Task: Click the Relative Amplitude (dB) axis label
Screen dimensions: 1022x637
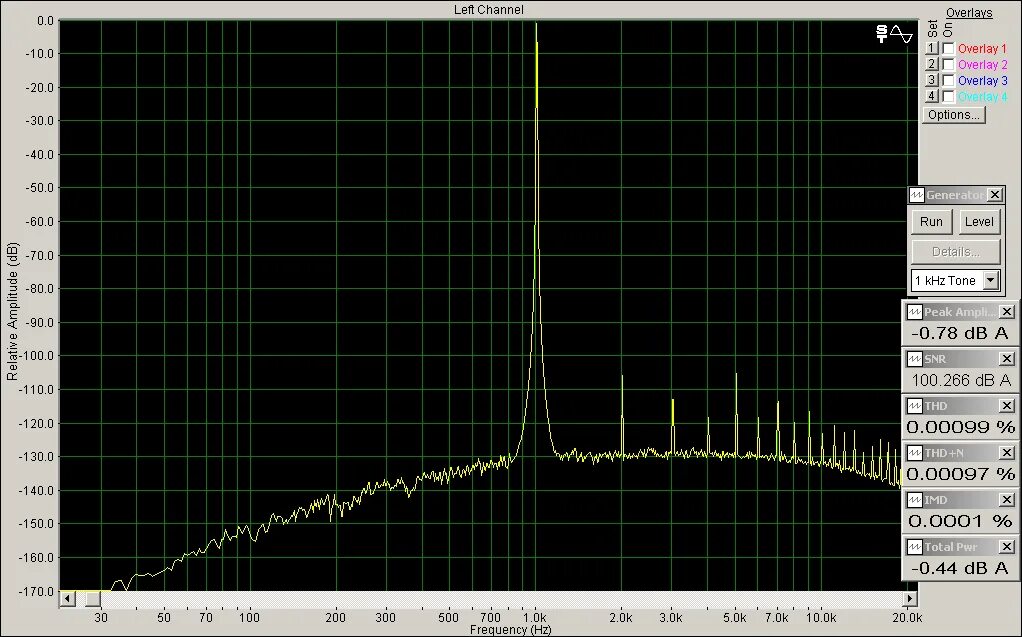Action: [x=12, y=311]
